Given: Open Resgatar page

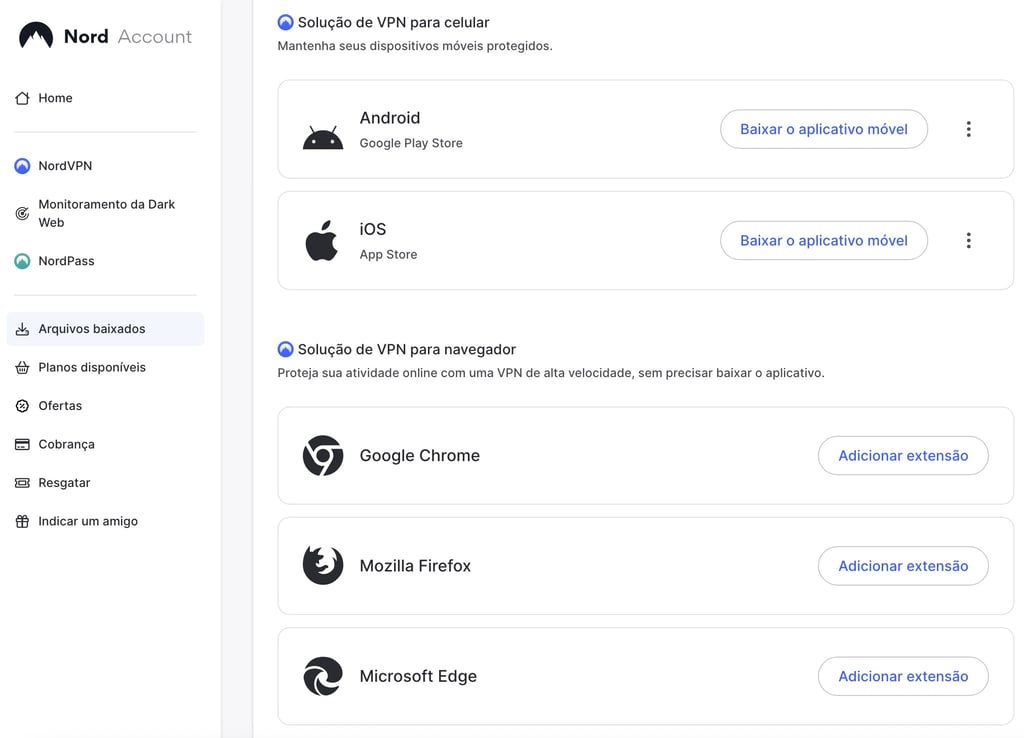Looking at the screenshot, I should click(x=105, y=483).
